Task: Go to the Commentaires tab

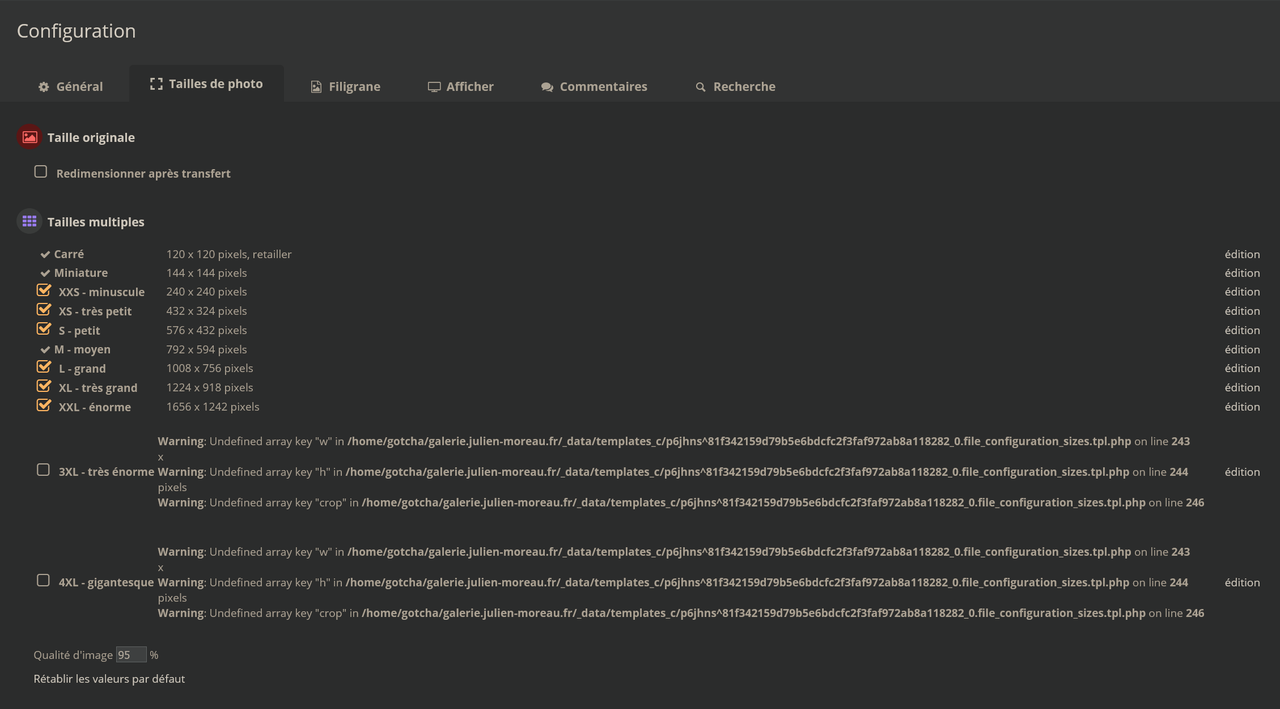Action: [x=594, y=86]
